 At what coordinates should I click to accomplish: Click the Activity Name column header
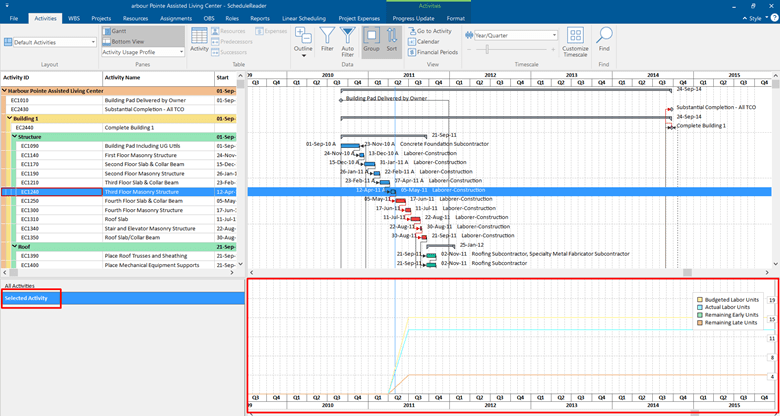[159, 78]
